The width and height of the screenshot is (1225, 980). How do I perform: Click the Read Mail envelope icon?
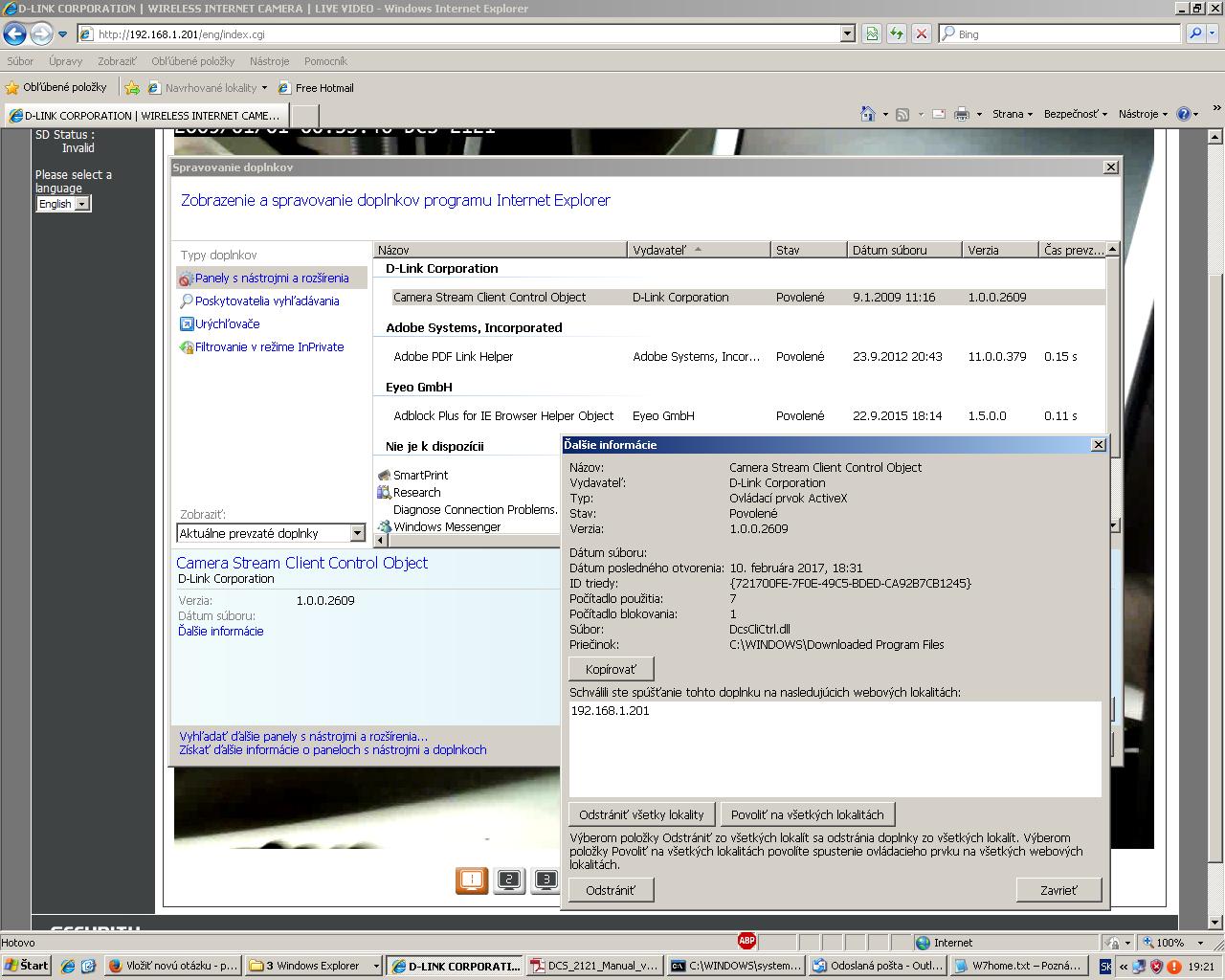pyautogui.click(x=939, y=114)
